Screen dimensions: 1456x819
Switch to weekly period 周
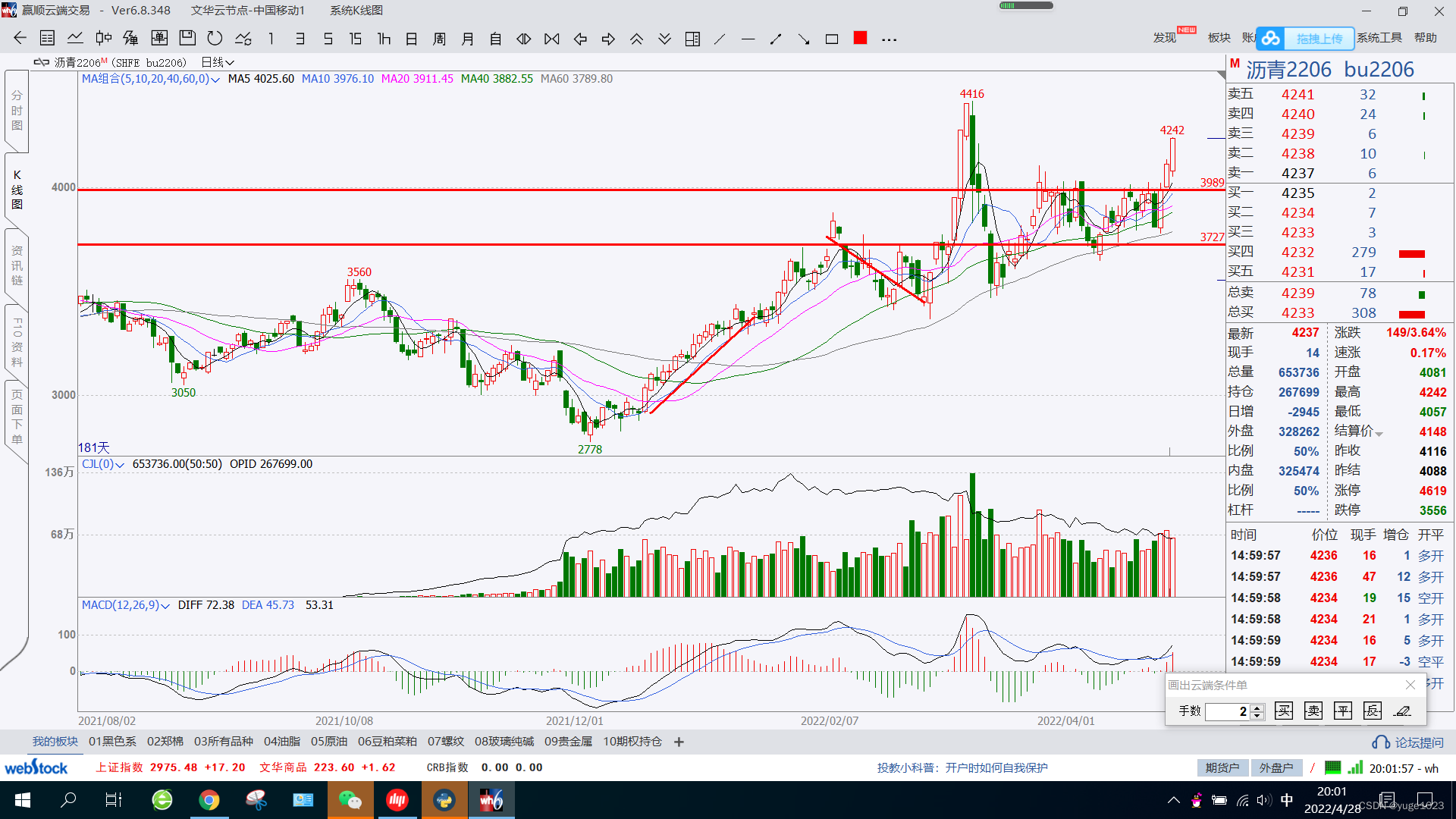(x=440, y=39)
